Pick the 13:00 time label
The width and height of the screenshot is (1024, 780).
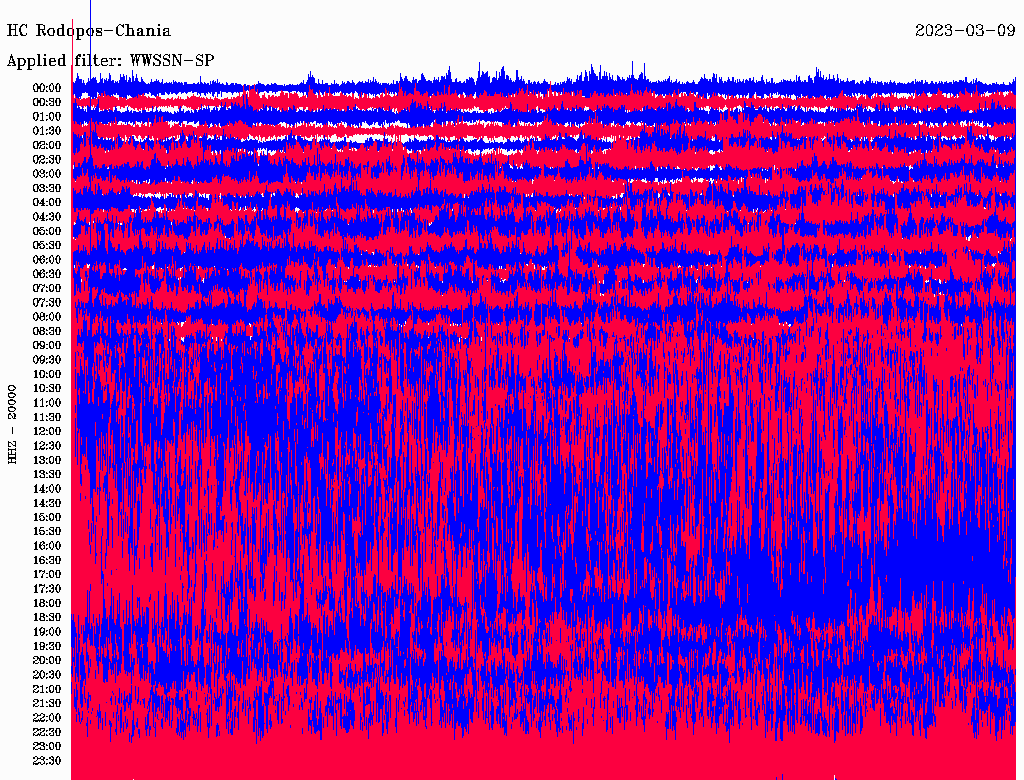[47, 460]
